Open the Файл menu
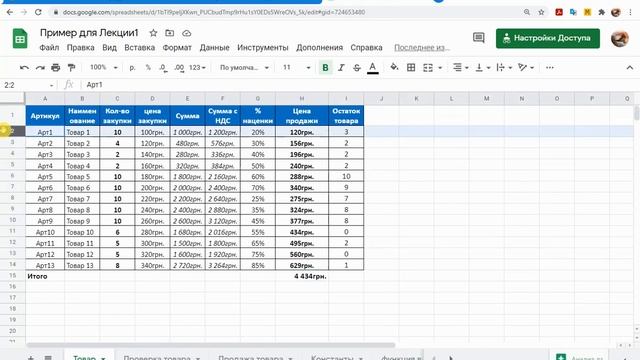Viewport: 640px width, 360px height. point(49,48)
